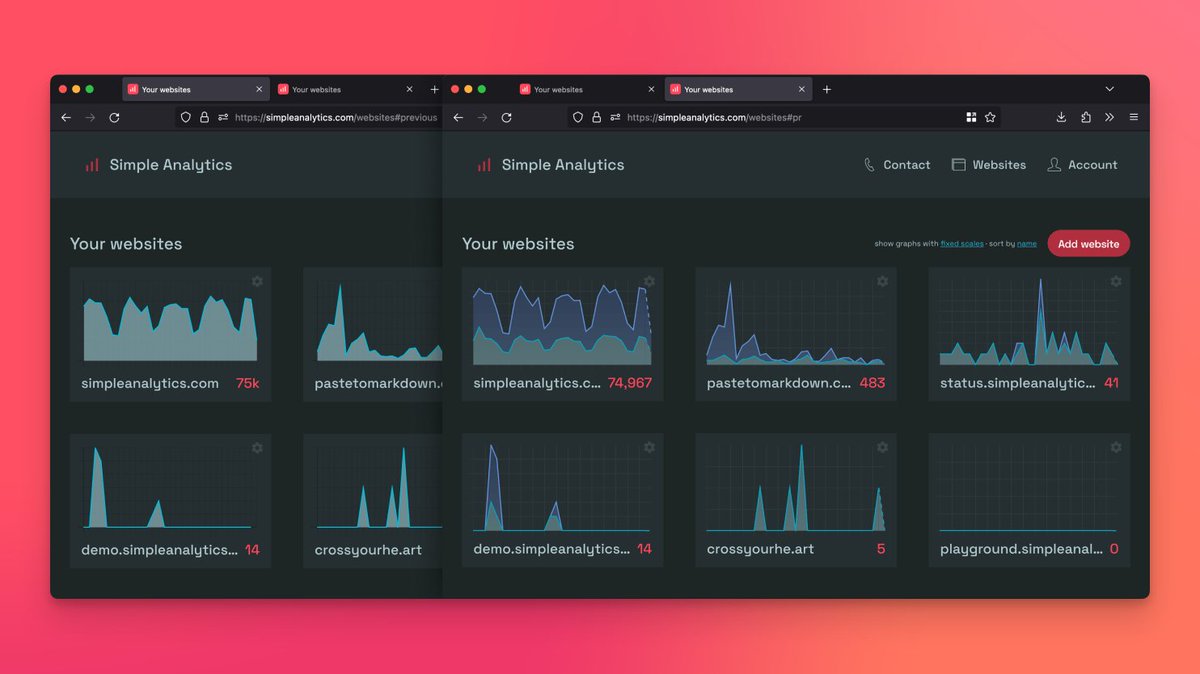Go back in the right browser window

458,117
